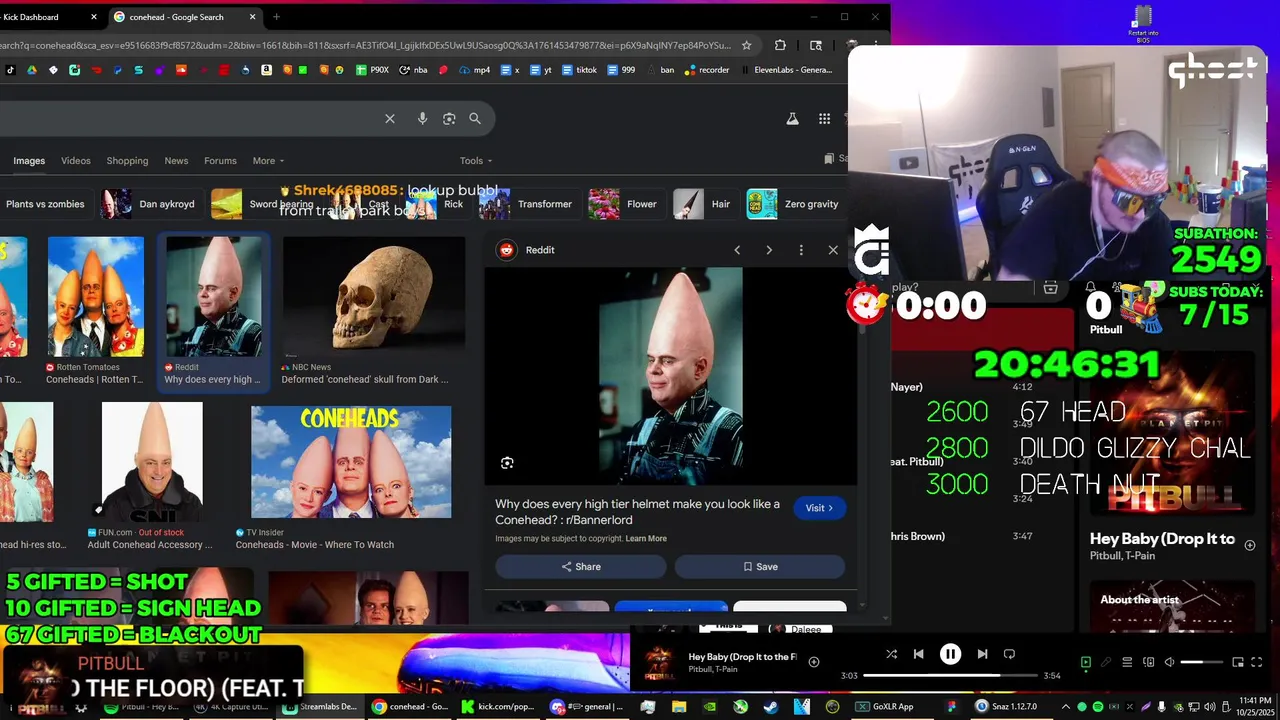
Task: Open more options in image preview panel
Action: click(x=801, y=250)
